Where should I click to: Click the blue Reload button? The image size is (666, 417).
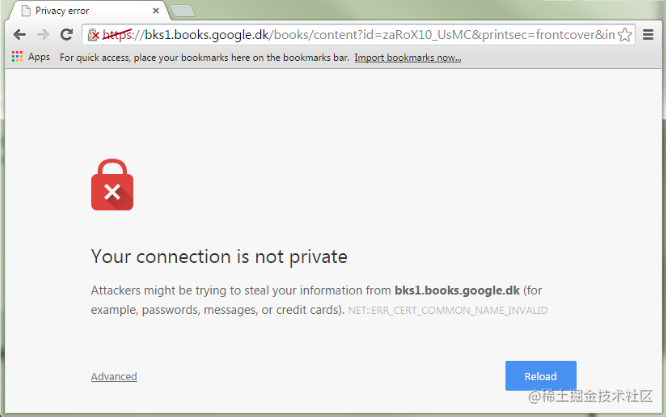click(x=541, y=376)
